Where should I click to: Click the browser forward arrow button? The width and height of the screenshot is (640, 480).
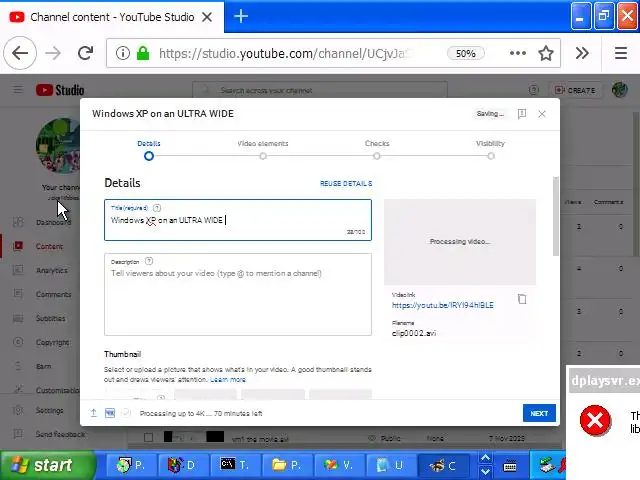pos(53,53)
